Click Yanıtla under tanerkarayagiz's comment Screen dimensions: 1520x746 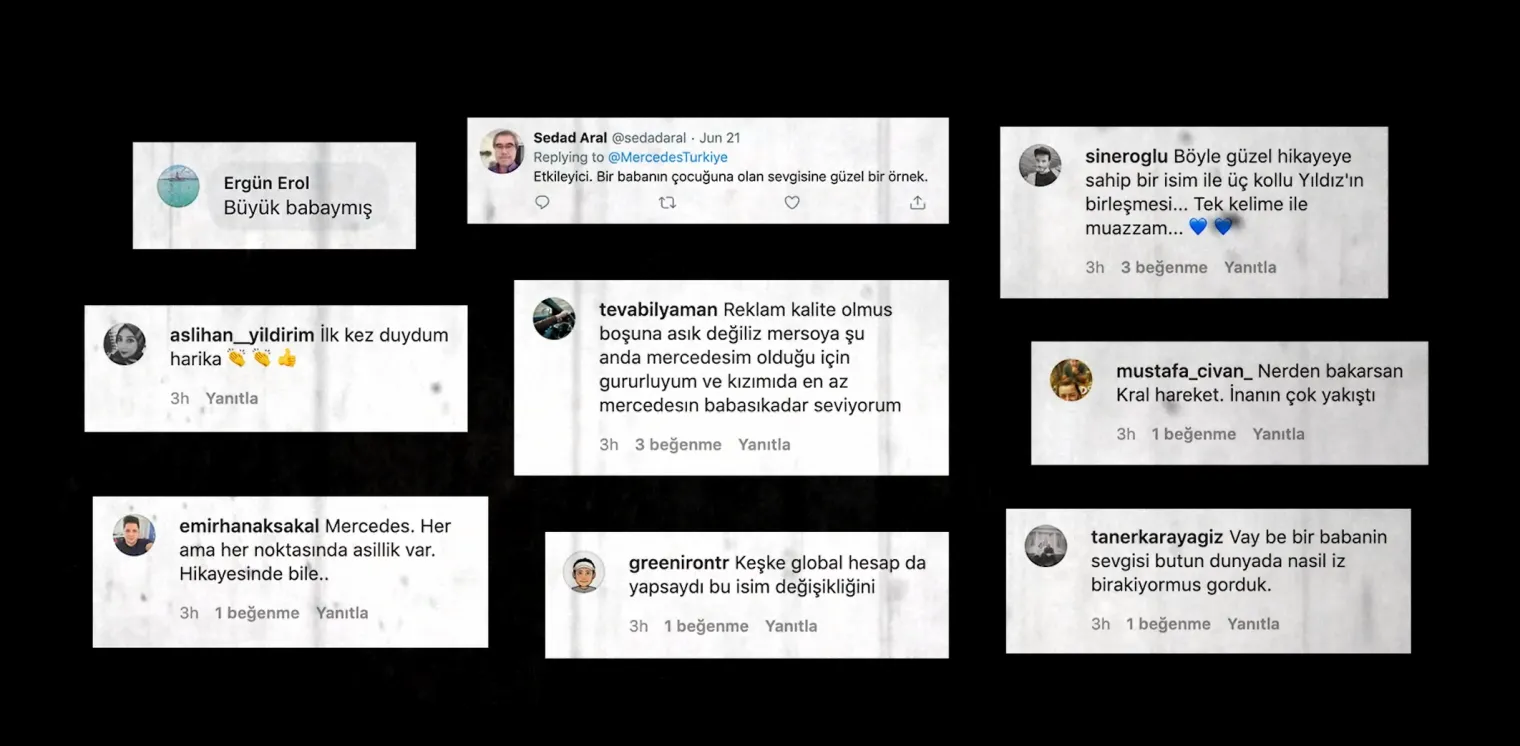tap(1253, 623)
